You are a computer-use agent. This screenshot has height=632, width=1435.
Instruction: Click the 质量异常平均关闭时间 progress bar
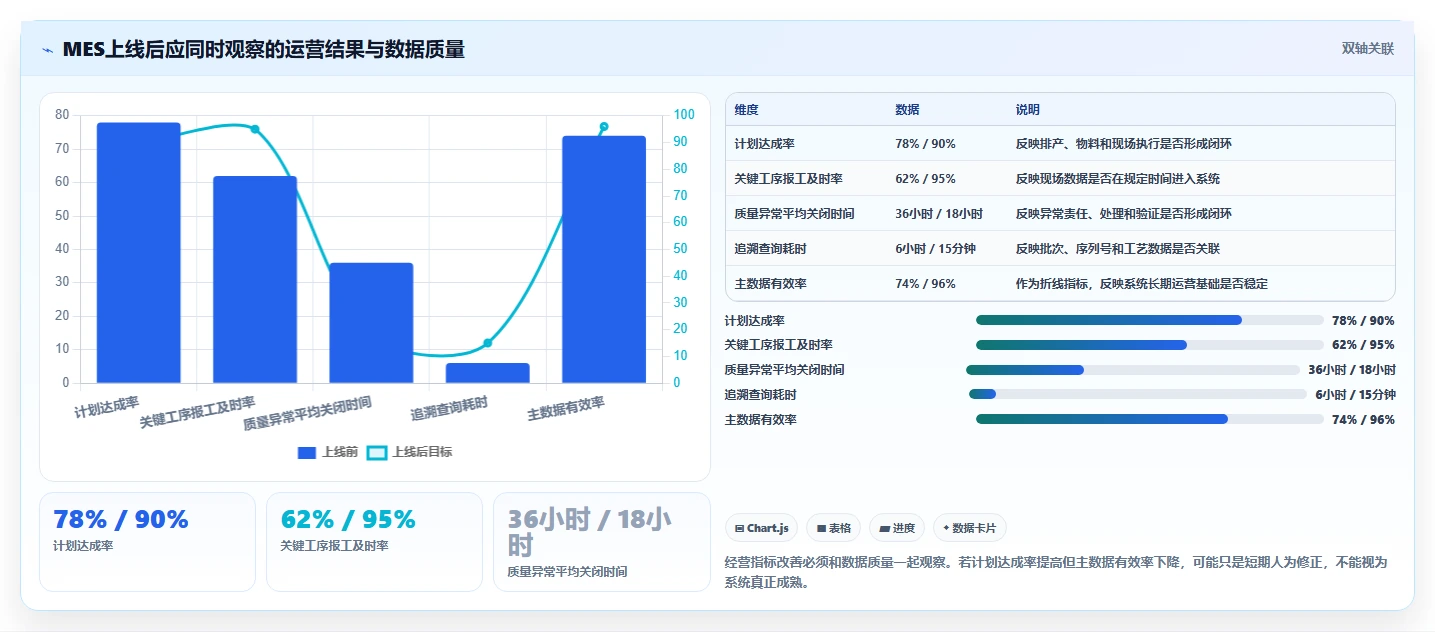[x=1133, y=370]
